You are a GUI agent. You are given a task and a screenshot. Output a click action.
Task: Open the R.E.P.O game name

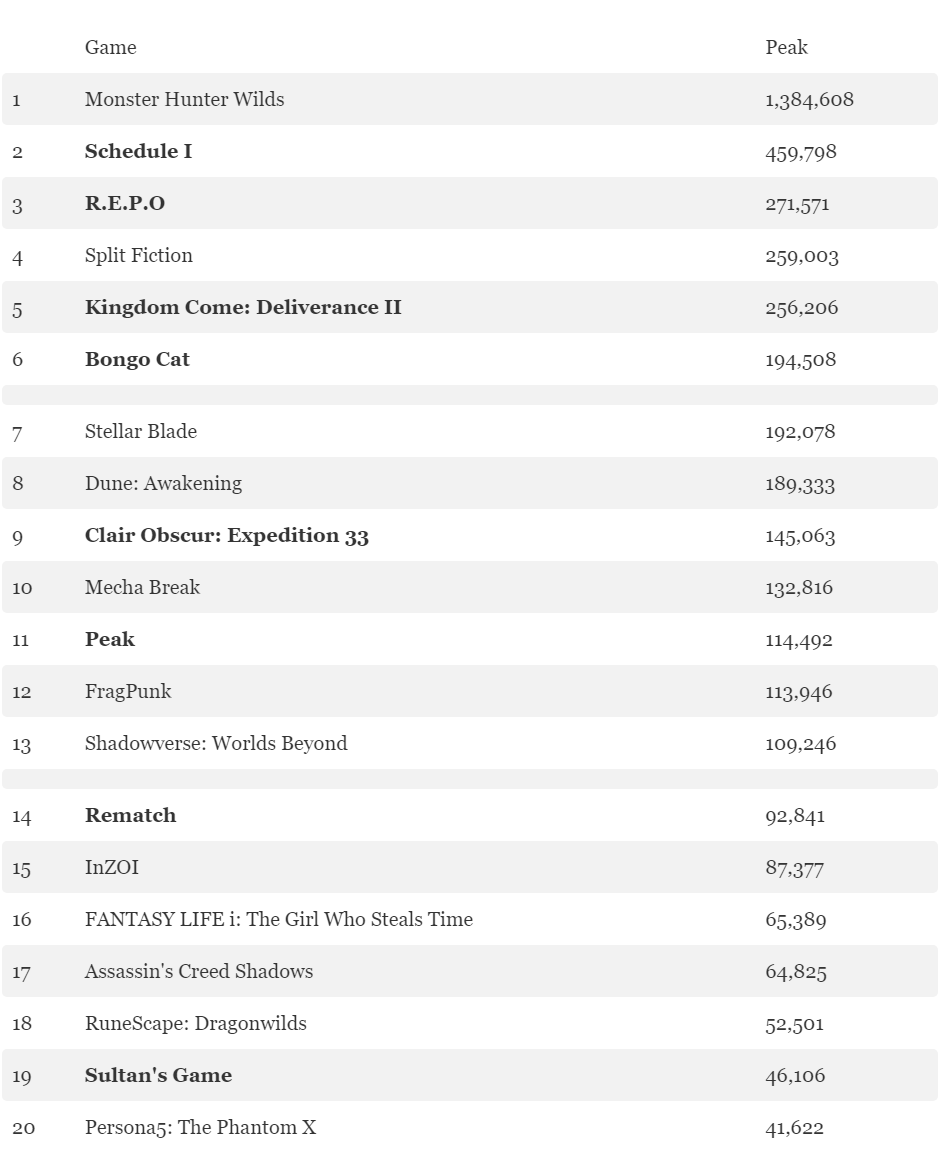[125, 203]
